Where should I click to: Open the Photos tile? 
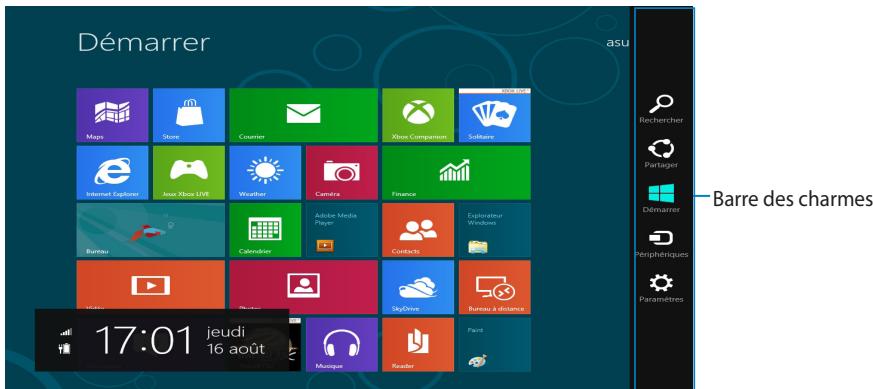[x=303, y=284]
